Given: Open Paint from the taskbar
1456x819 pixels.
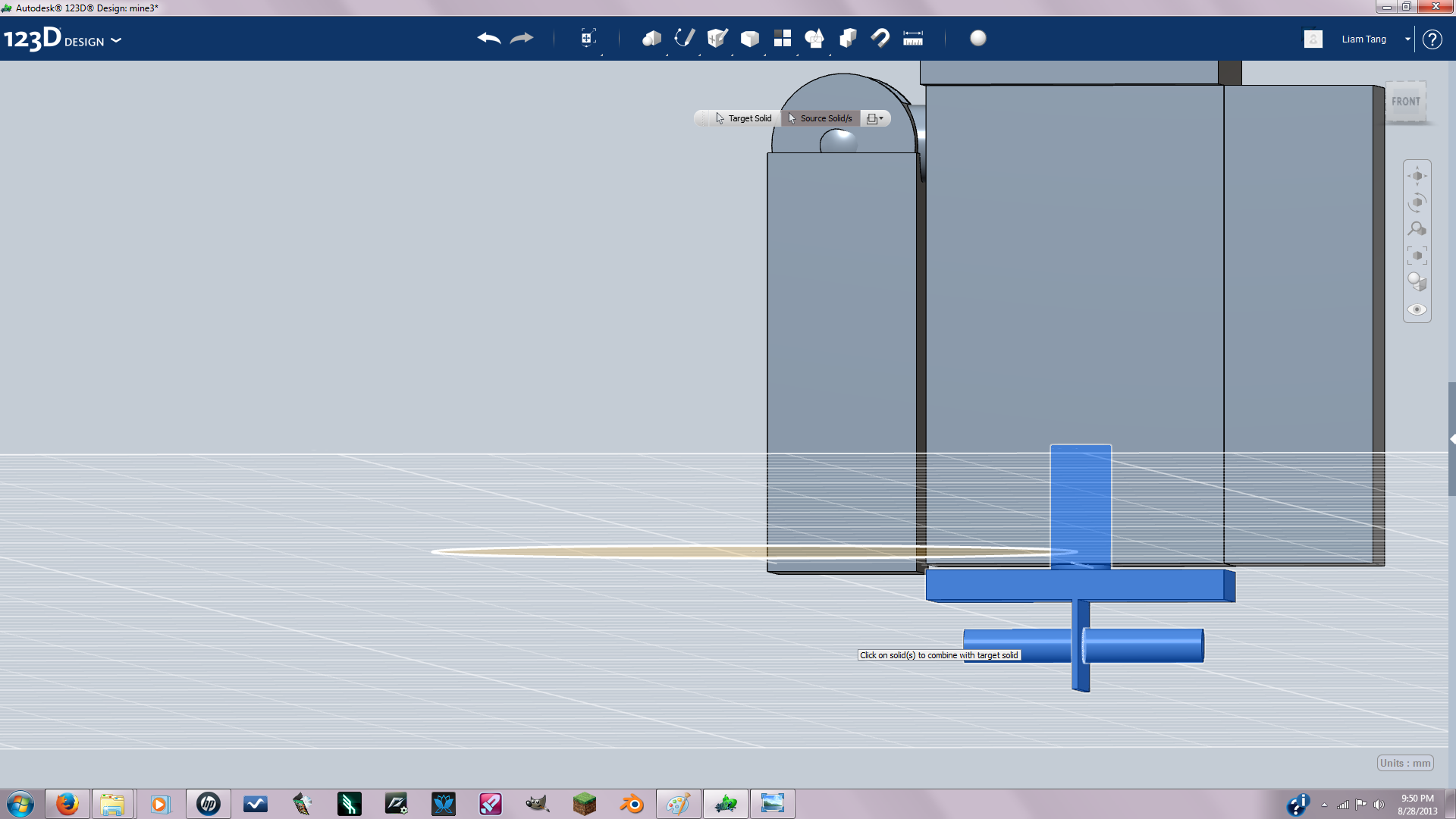Looking at the screenshot, I should 678,804.
